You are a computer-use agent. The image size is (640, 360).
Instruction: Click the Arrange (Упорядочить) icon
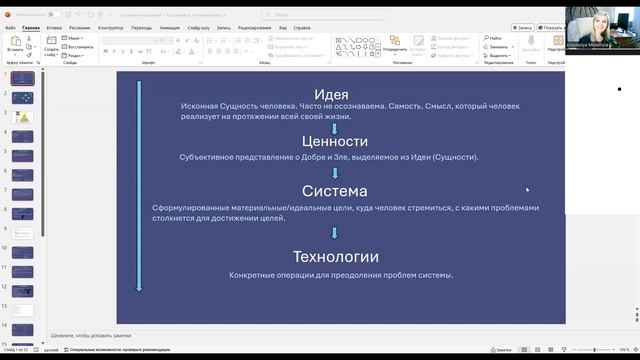point(395,40)
